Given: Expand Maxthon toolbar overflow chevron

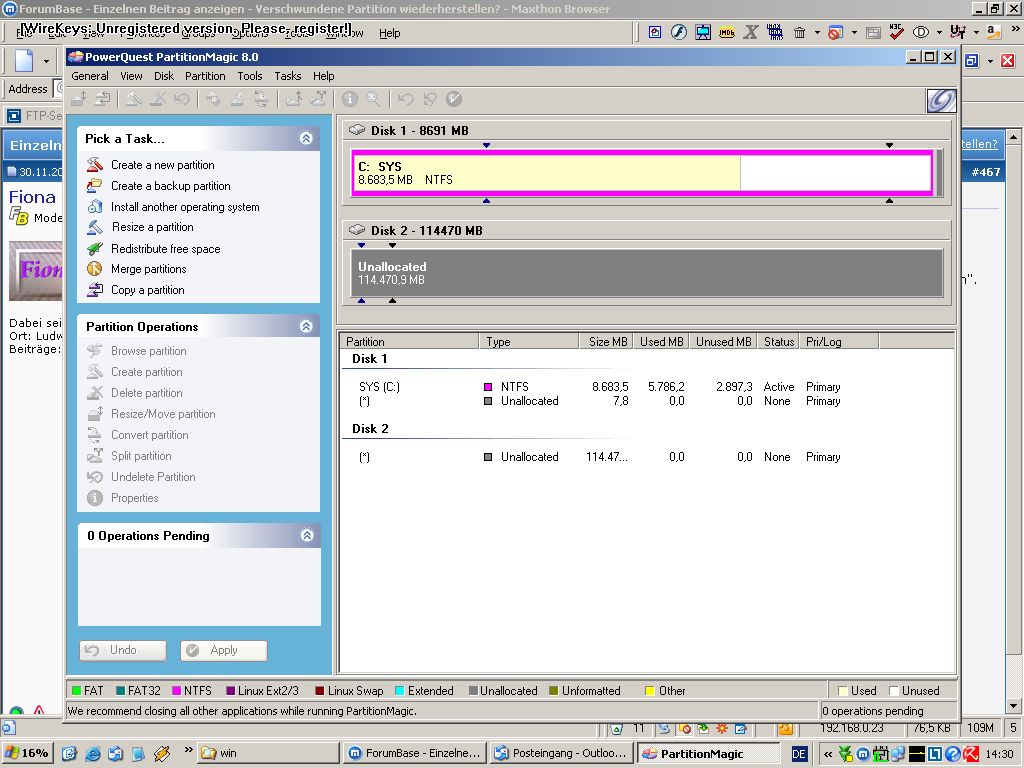Looking at the screenshot, I should [x=1016, y=29].
